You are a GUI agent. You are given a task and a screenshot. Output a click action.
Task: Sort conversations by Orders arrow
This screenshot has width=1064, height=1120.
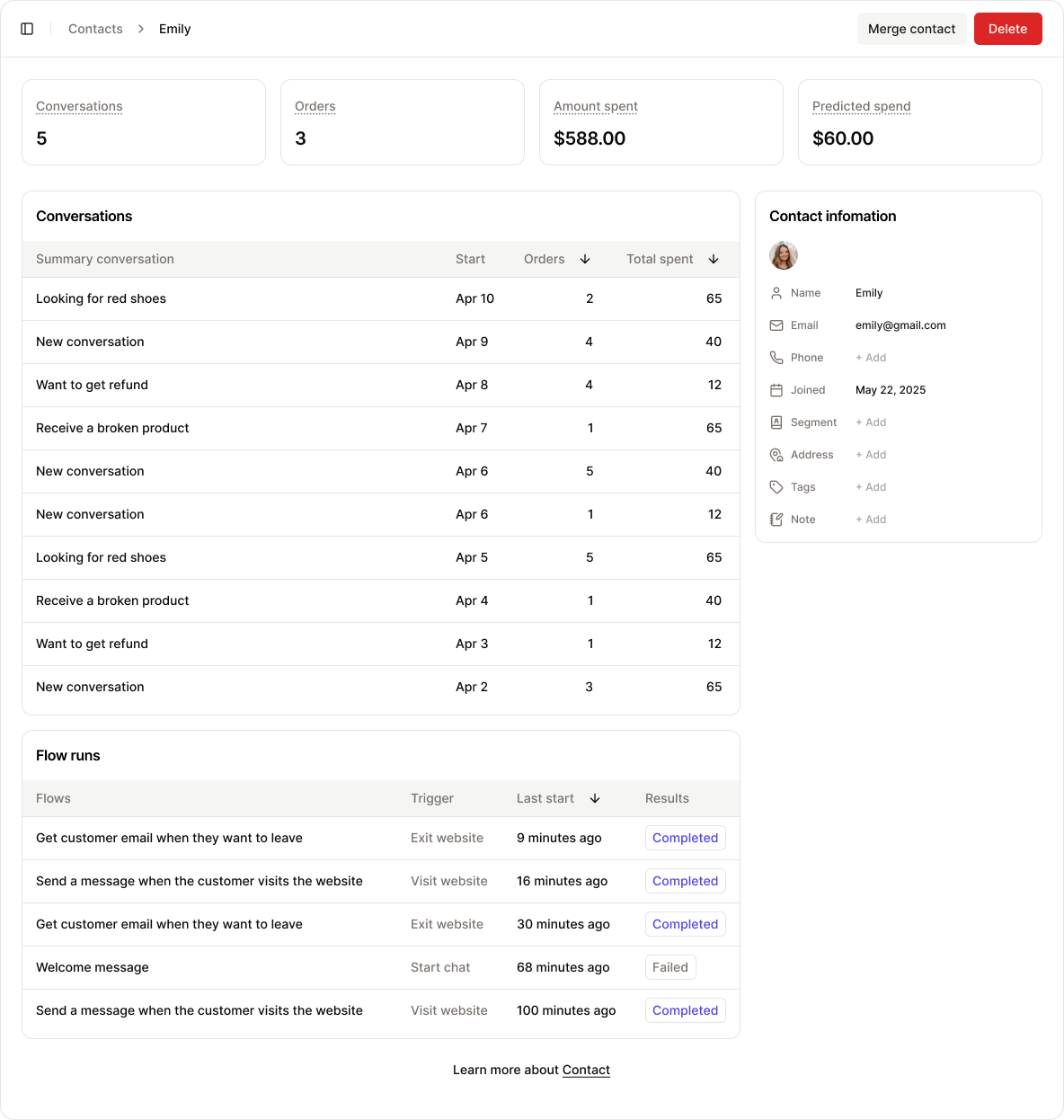[x=585, y=259]
